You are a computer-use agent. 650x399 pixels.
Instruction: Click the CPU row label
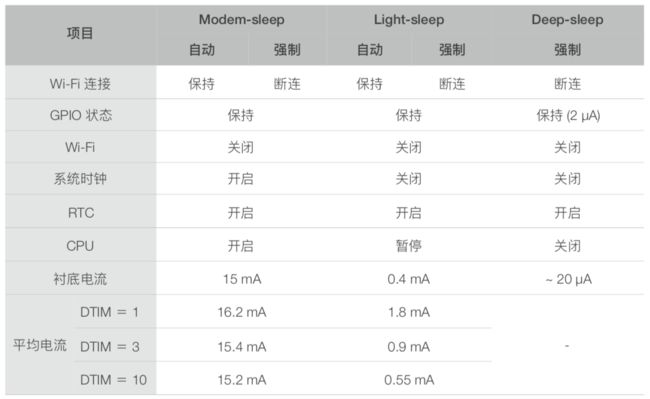tap(80, 246)
